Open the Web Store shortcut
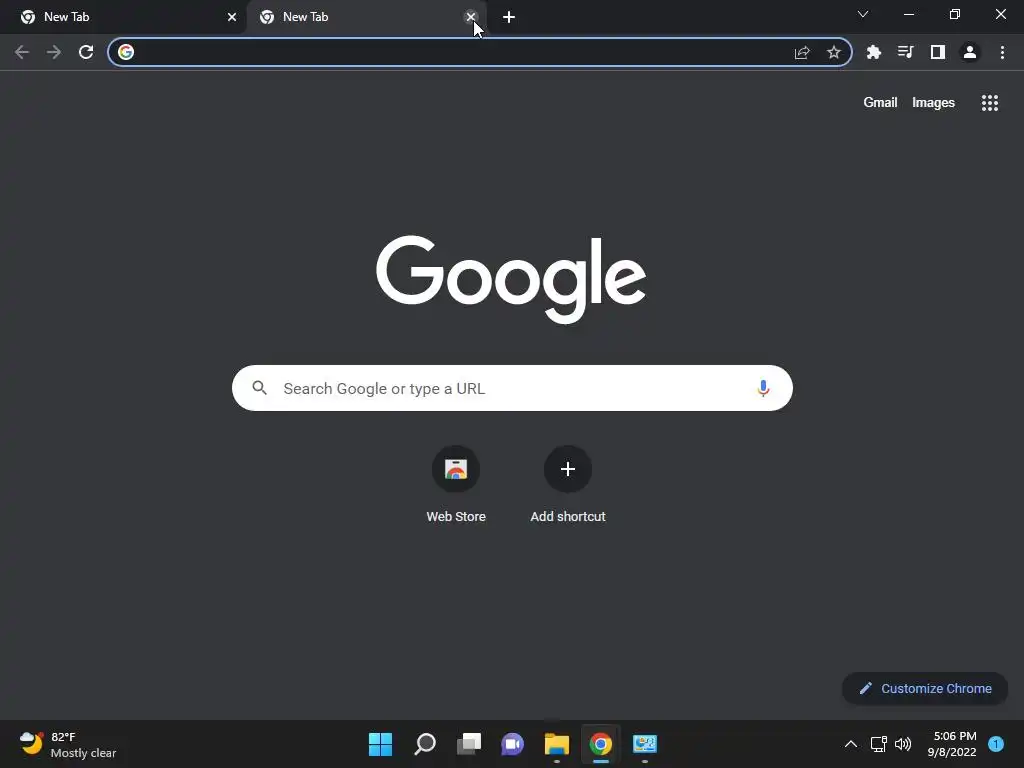1024x768 pixels. point(456,469)
